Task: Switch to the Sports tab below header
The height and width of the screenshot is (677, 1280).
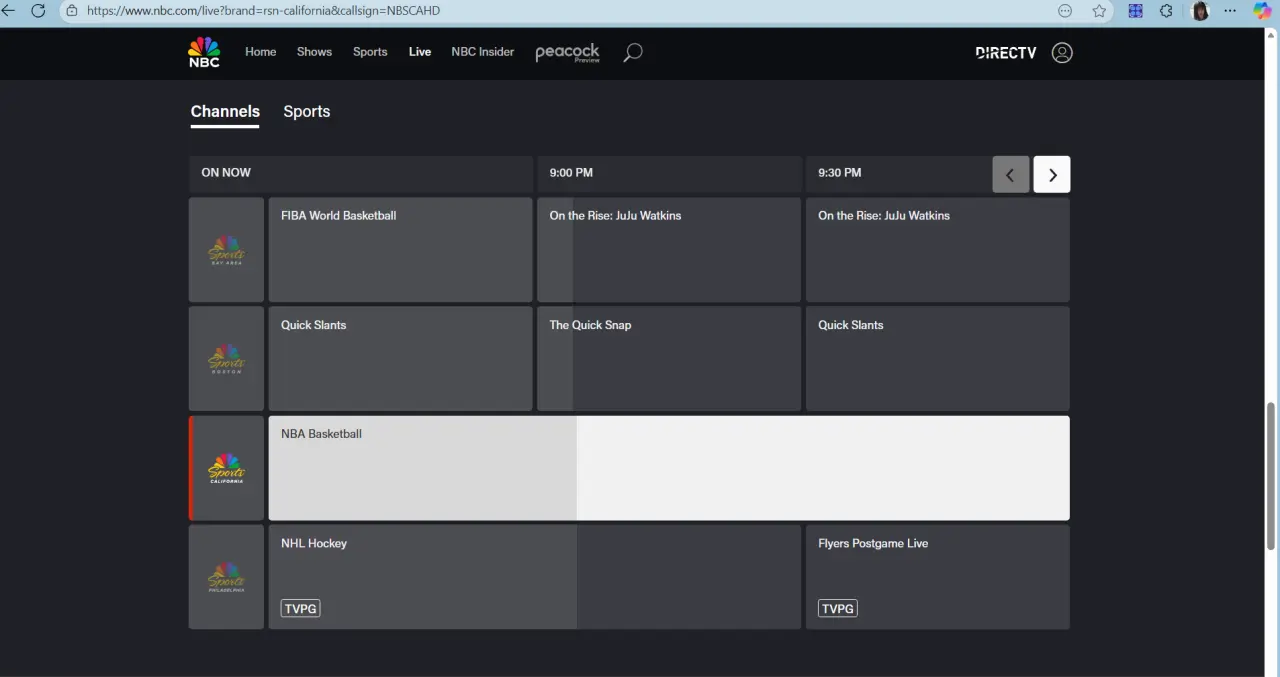Action: coord(307,112)
